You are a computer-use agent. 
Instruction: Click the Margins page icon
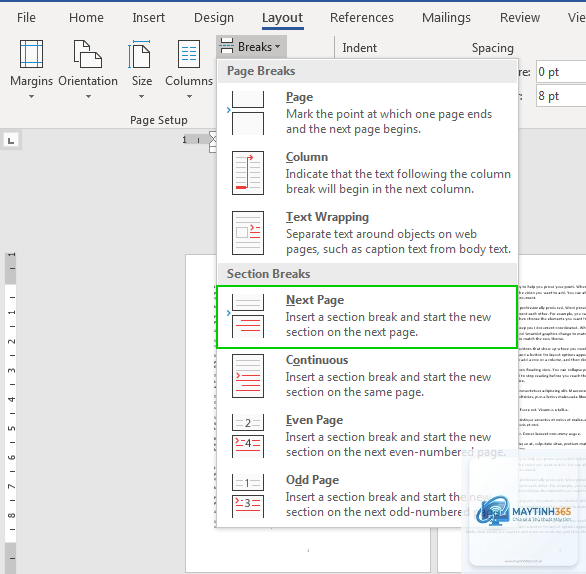[31, 54]
